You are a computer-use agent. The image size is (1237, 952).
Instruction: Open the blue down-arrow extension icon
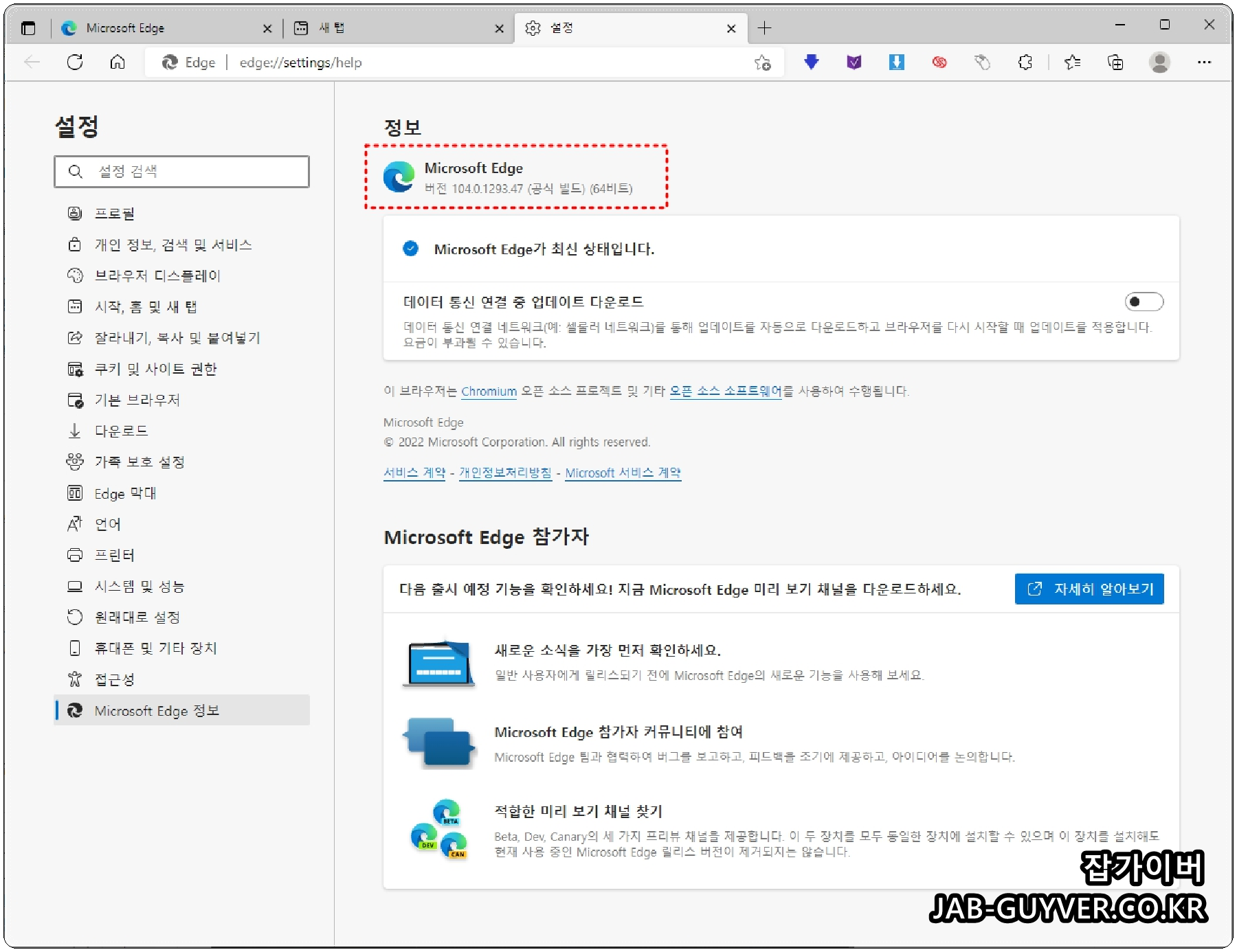click(812, 63)
